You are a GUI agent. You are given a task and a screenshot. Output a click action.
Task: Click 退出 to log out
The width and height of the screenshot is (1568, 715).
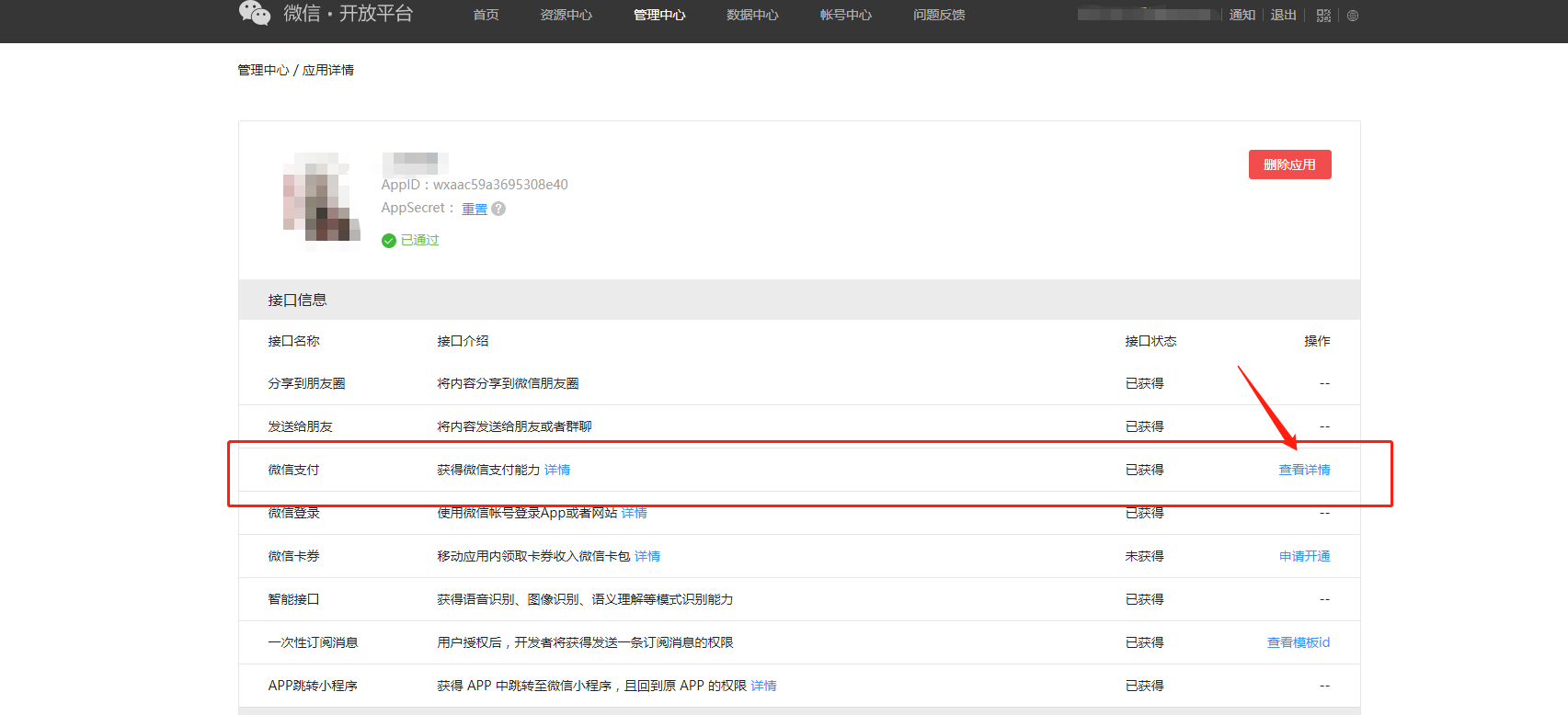click(1283, 15)
